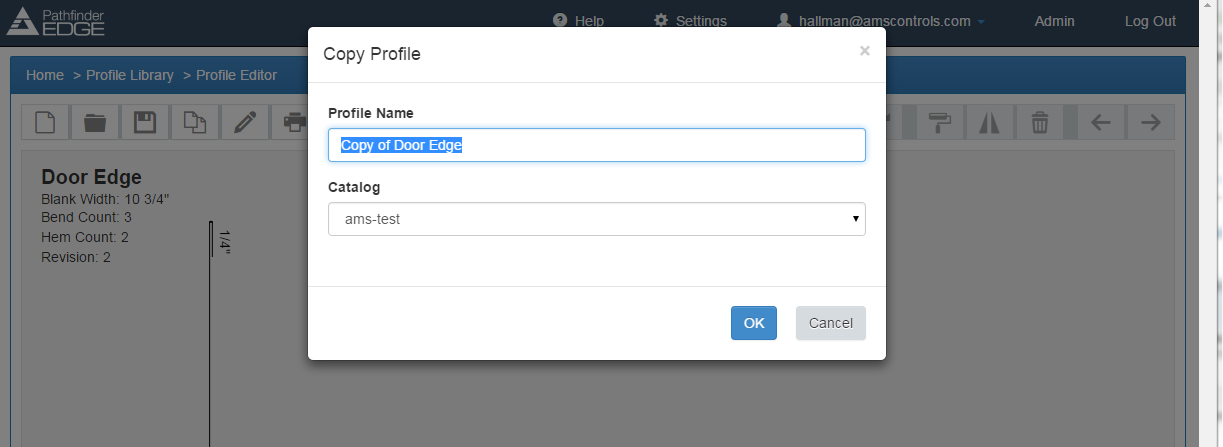Close the Copy Profile dialog with X
The height and width of the screenshot is (447, 1223).
(865, 51)
